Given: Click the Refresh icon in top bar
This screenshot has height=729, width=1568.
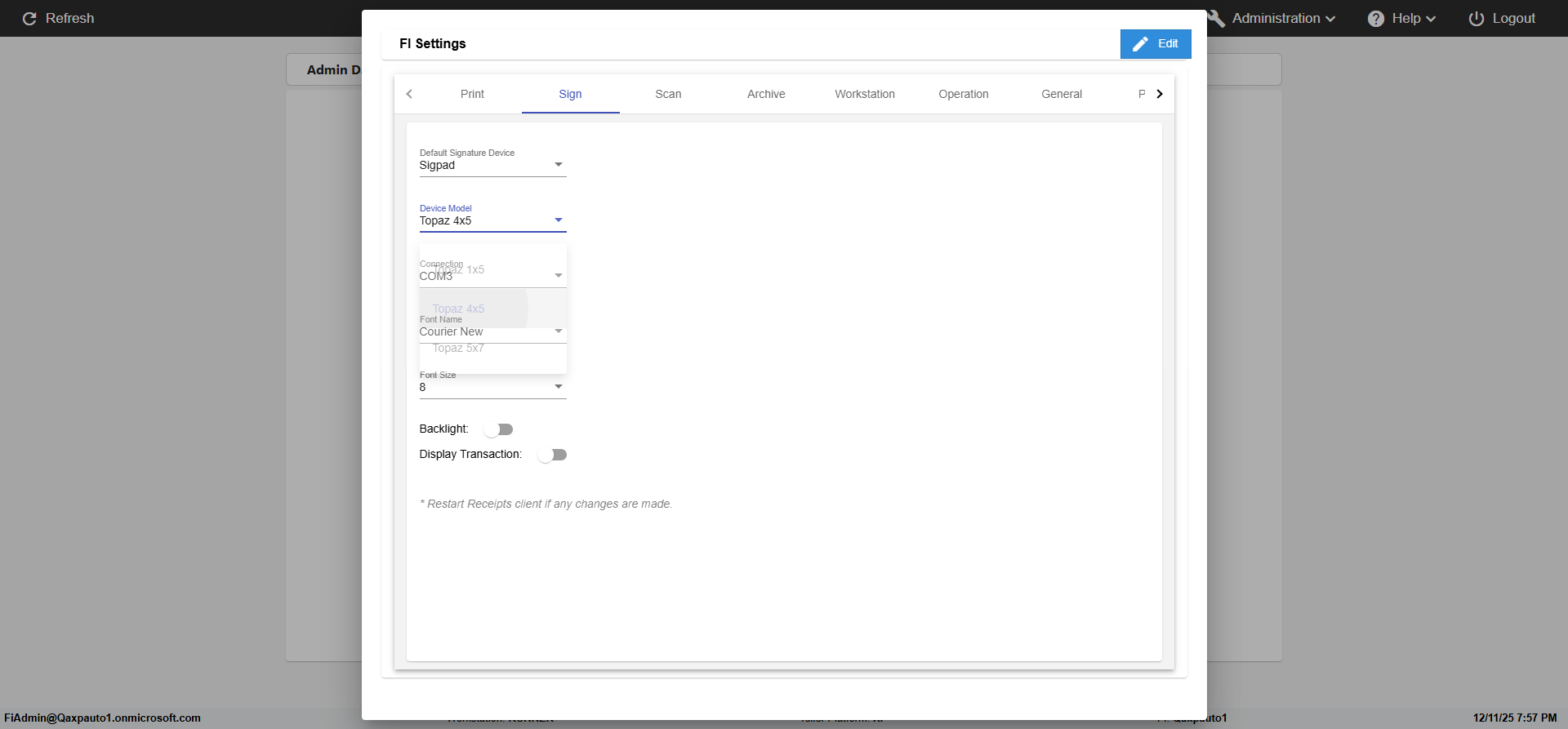Looking at the screenshot, I should point(29,18).
